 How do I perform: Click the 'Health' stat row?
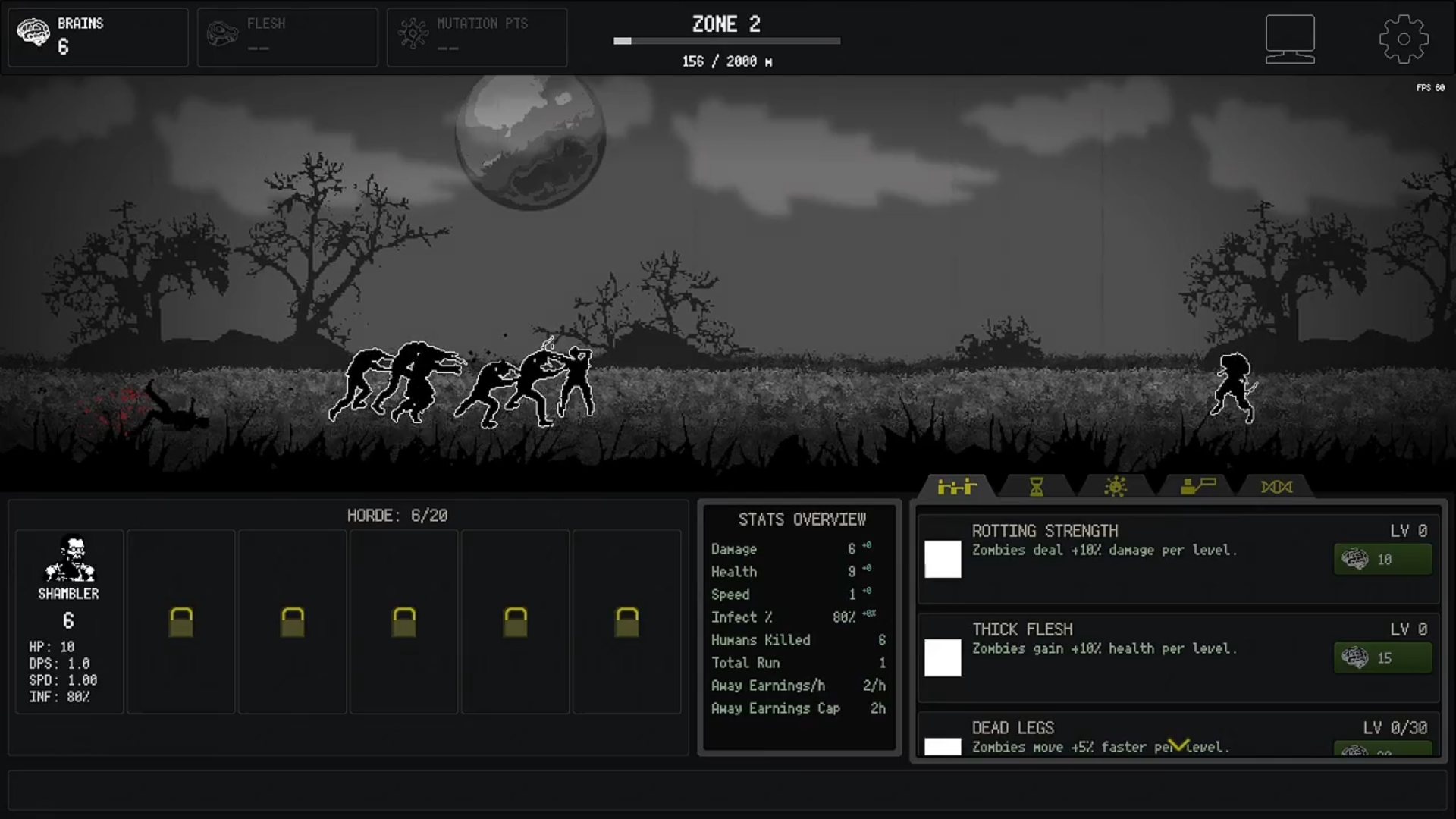(799, 572)
